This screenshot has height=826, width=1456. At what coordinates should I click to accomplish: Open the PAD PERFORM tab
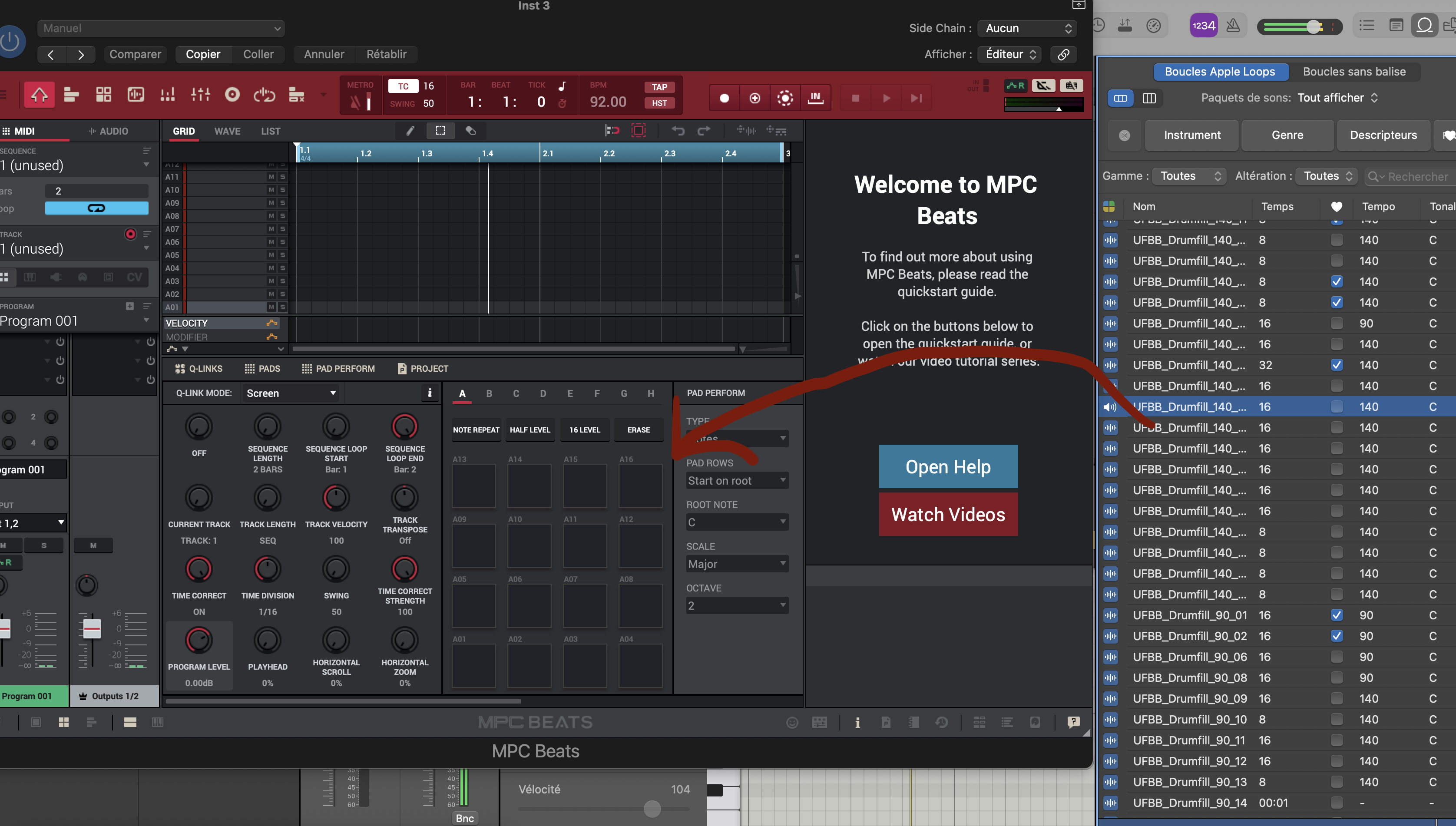click(338, 369)
